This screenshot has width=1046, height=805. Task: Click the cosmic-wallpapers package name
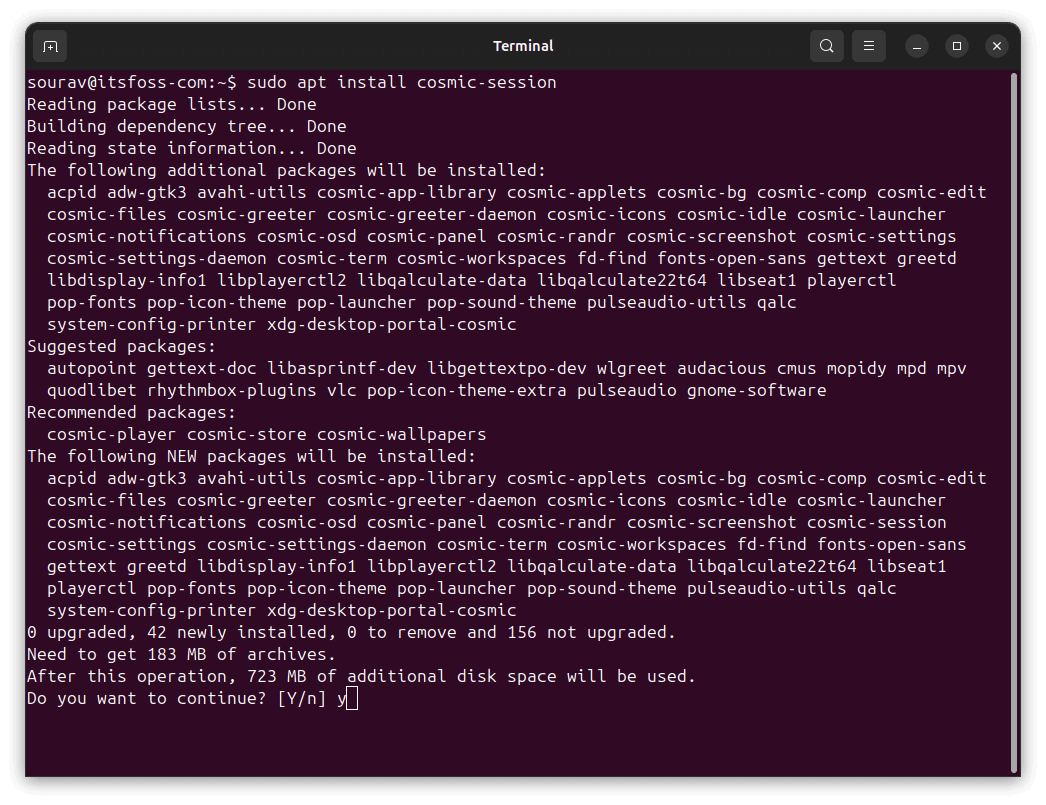pyautogui.click(x=401, y=434)
